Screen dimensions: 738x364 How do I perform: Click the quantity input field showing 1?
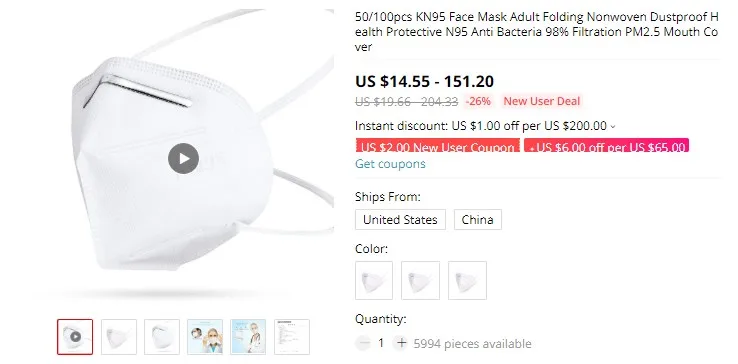tap(382, 343)
